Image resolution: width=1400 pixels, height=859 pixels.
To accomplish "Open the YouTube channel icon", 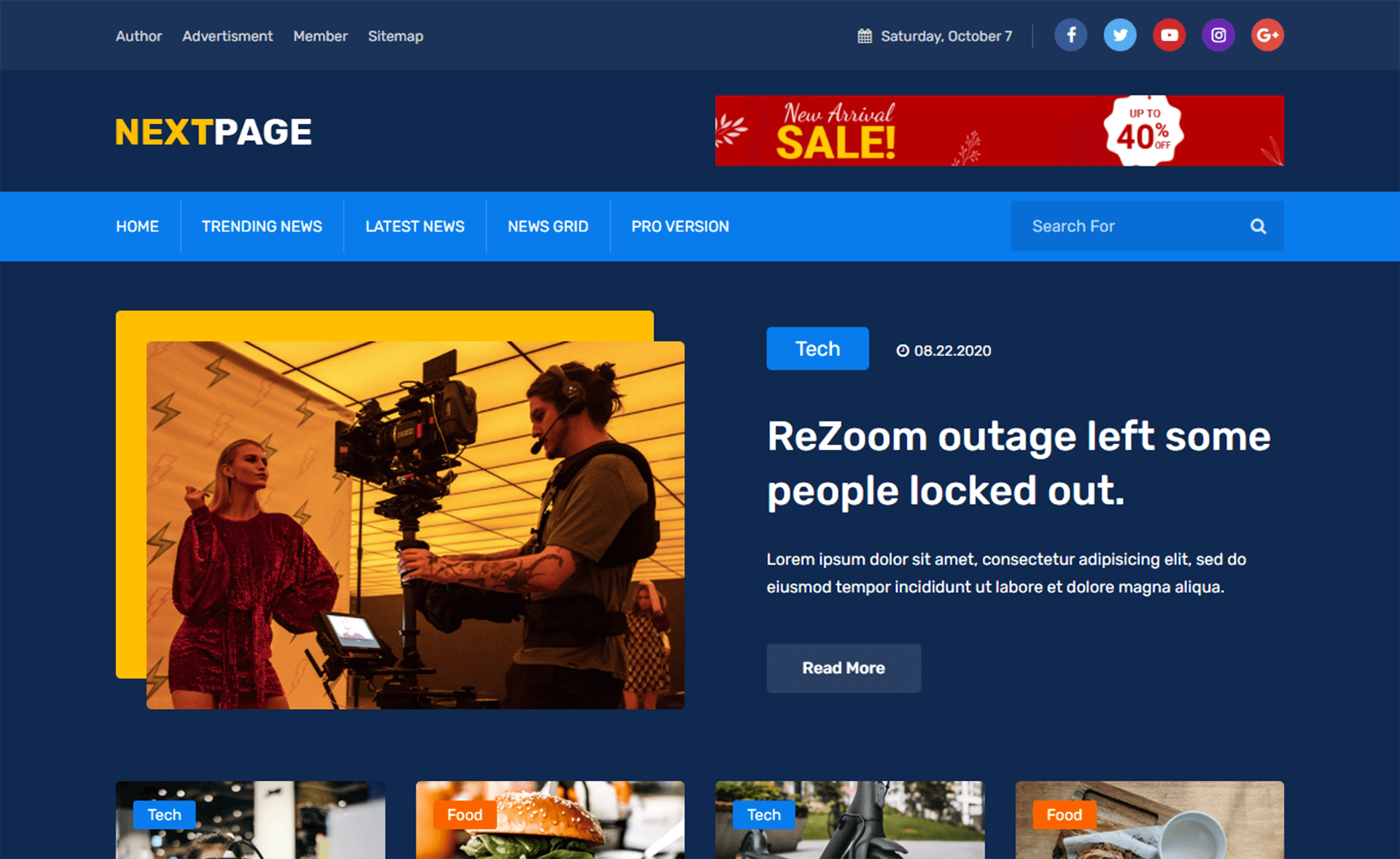I will (1169, 34).
